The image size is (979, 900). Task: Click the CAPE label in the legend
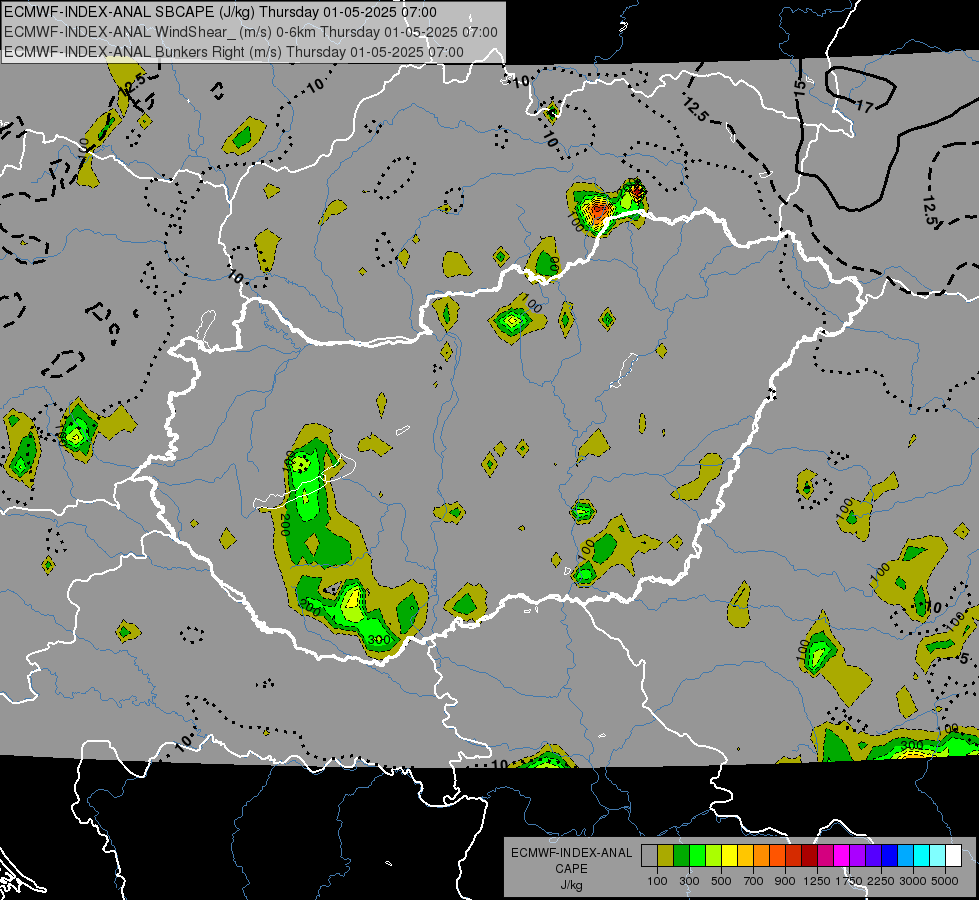pyautogui.click(x=571, y=869)
